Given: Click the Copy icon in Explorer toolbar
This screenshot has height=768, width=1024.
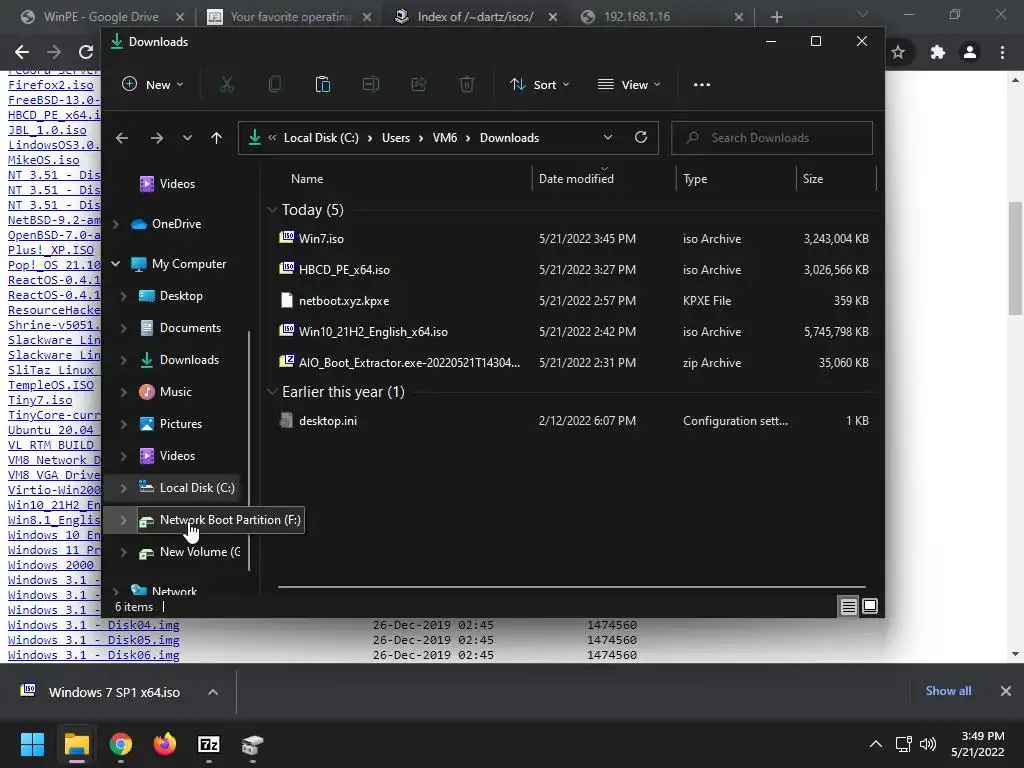Looking at the screenshot, I should click(x=275, y=84).
